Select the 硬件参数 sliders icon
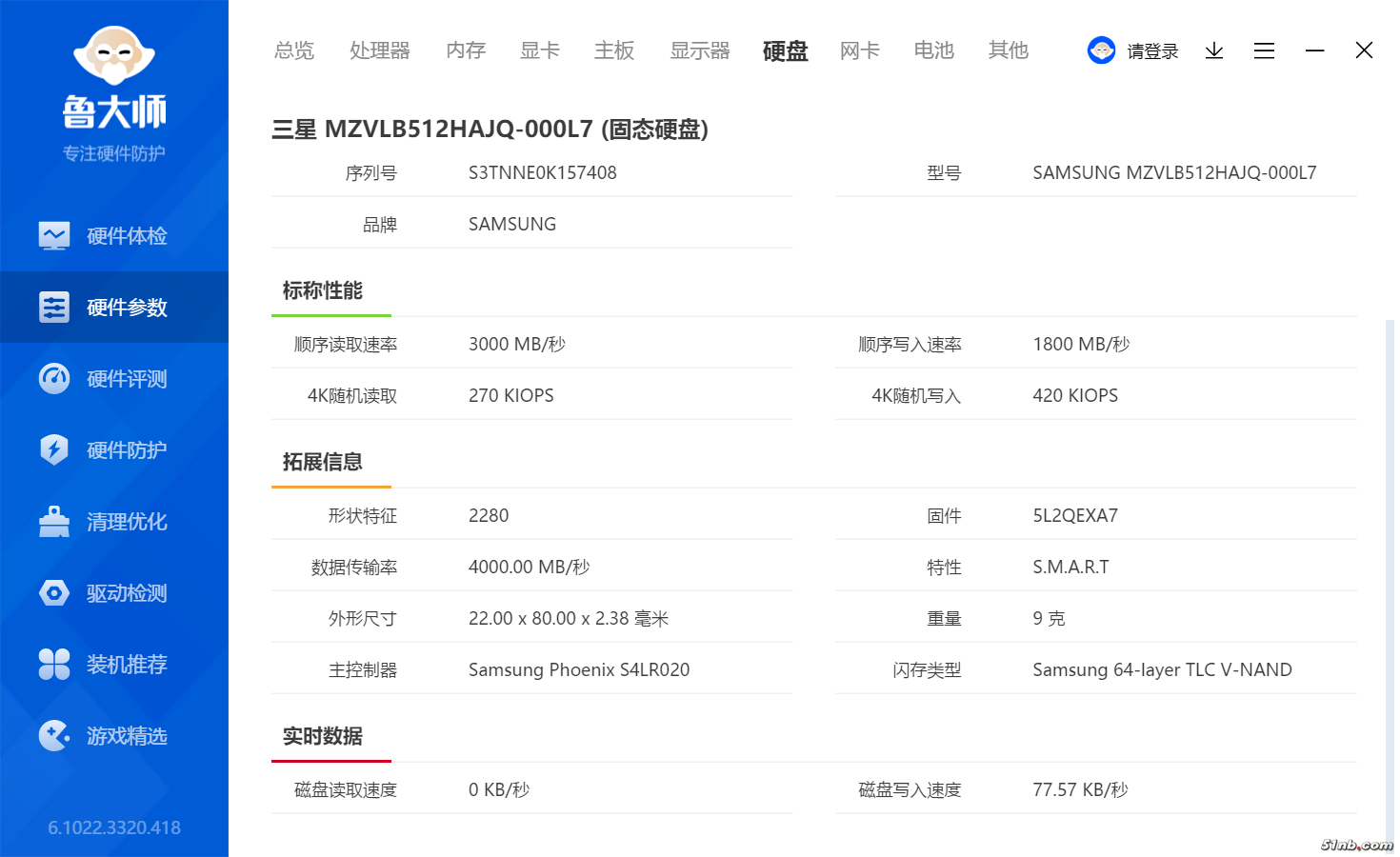The width and height of the screenshot is (1400, 857). click(x=54, y=307)
